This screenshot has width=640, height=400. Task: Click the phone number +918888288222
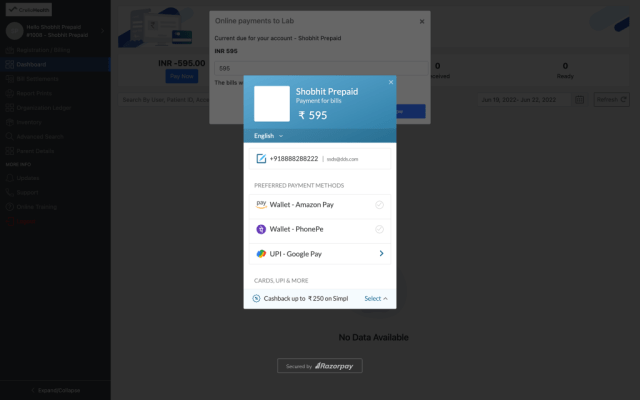293,158
